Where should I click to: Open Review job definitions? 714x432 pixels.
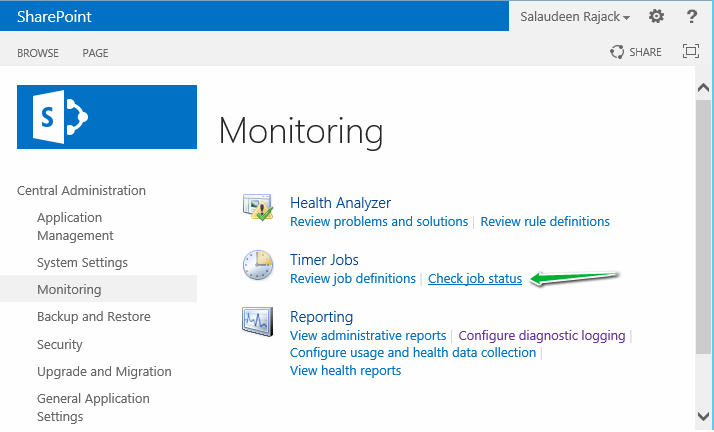pyautogui.click(x=353, y=279)
